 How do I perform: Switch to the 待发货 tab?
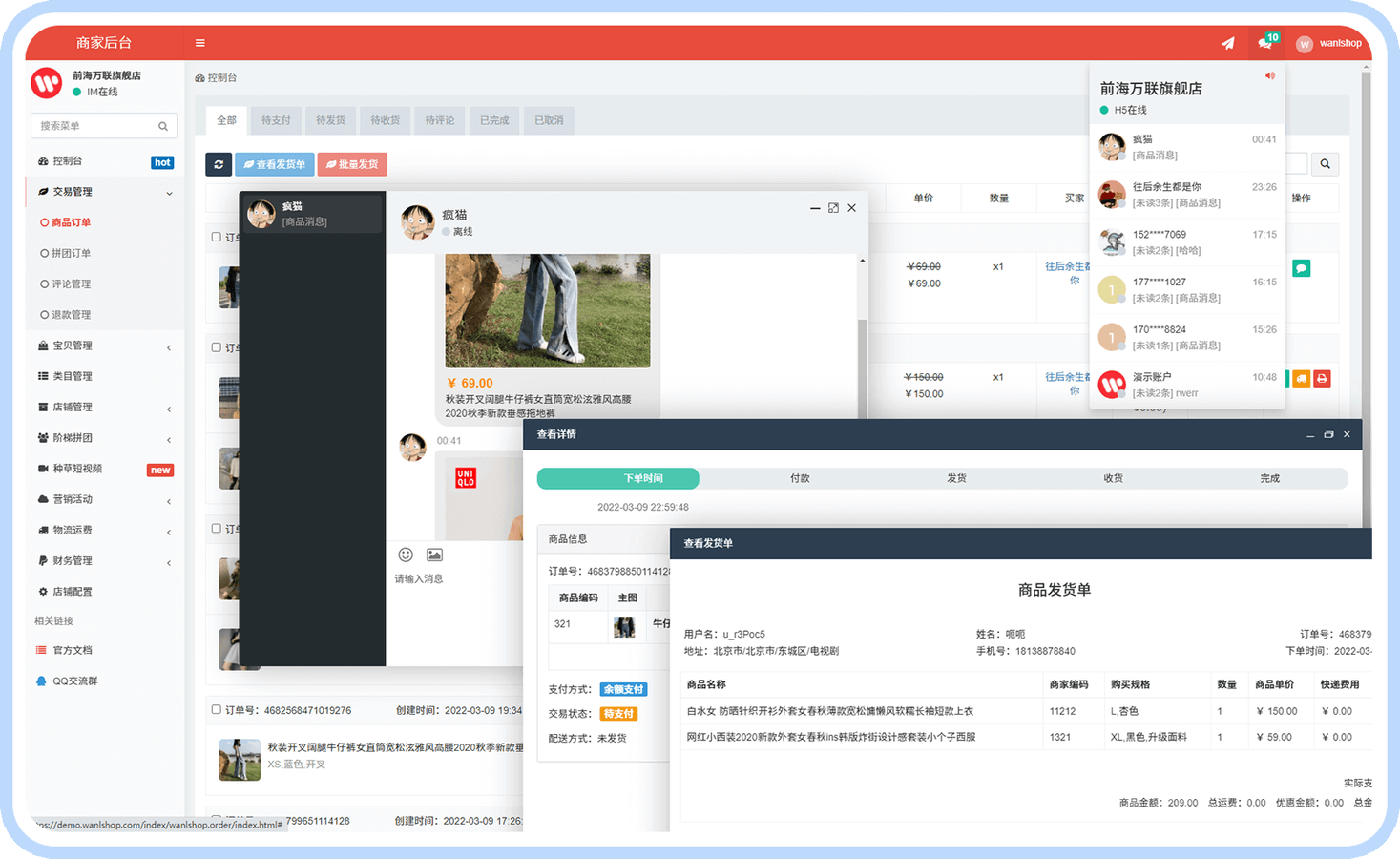[x=329, y=120]
